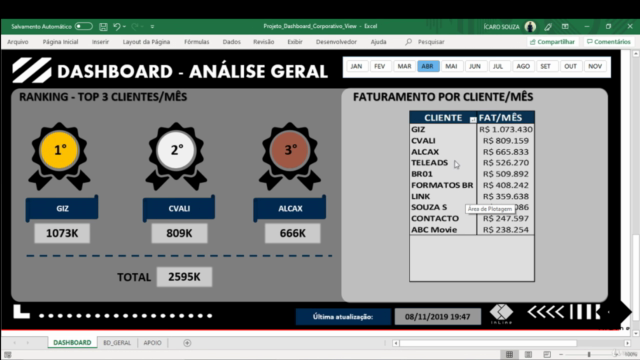Switch to the Página Inicial tab
Viewport: 640px width, 360px height.
[60, 42]
